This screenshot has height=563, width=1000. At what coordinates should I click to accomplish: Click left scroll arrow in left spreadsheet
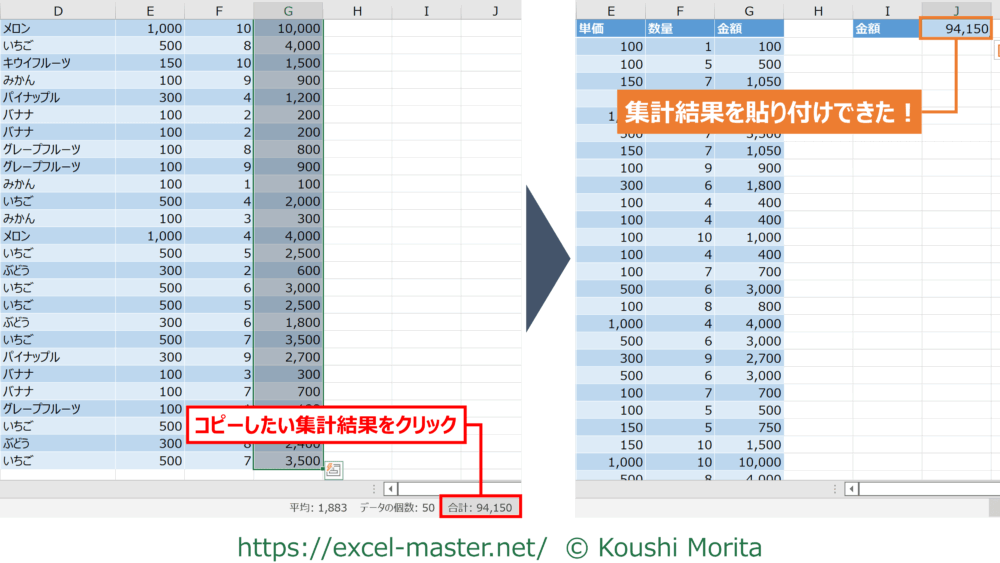(391, 489)
